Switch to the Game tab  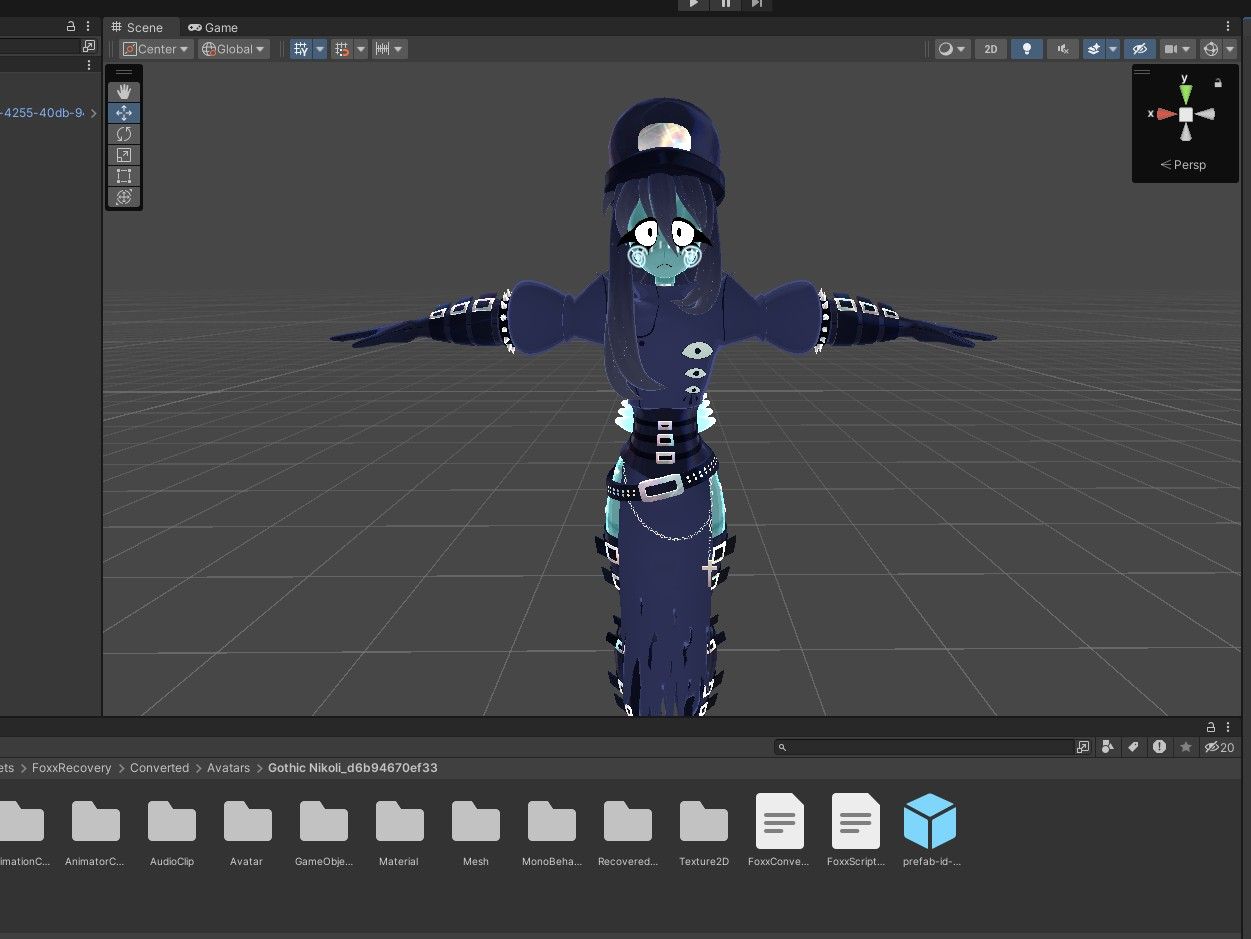213,27
